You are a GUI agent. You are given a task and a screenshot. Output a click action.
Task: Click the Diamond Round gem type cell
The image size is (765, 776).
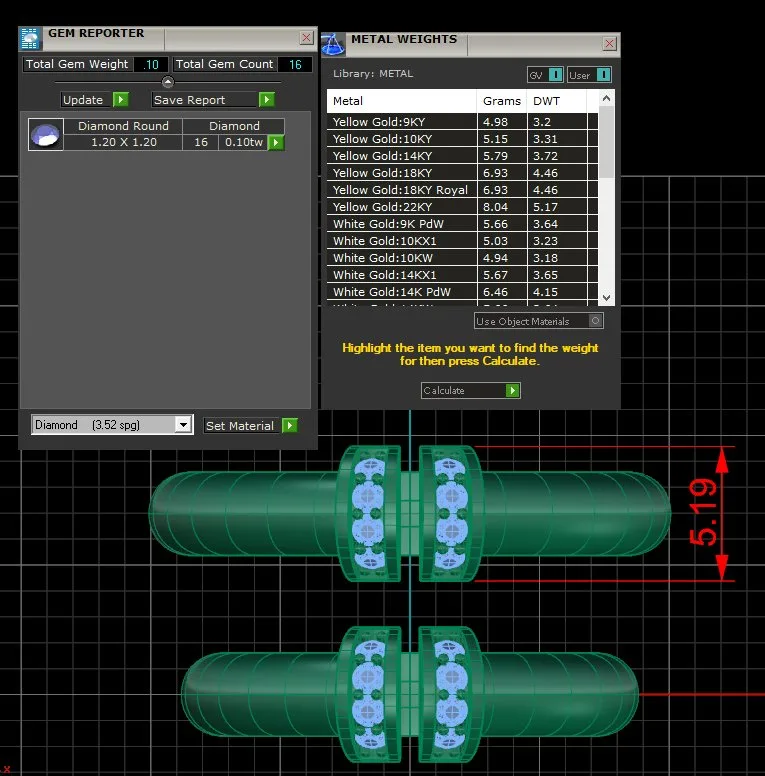(x=123, y=126)
